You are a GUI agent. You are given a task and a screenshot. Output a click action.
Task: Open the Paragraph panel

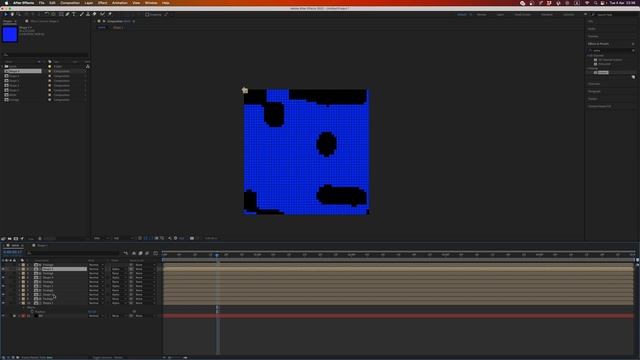pos(594,91)
